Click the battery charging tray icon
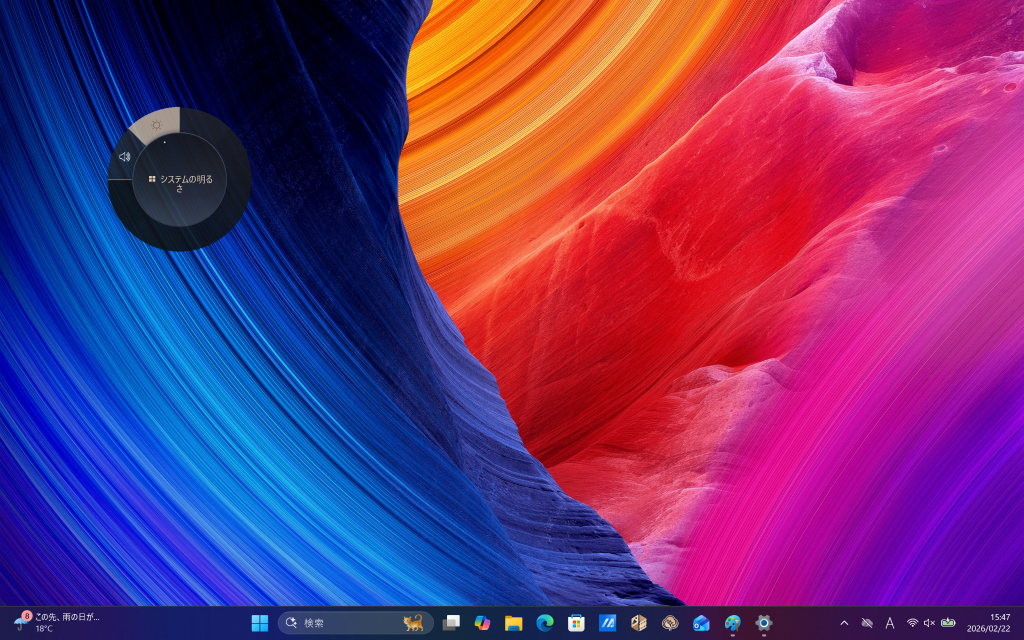Screen dimensions: 1024x640 click(x=948, y=623)
